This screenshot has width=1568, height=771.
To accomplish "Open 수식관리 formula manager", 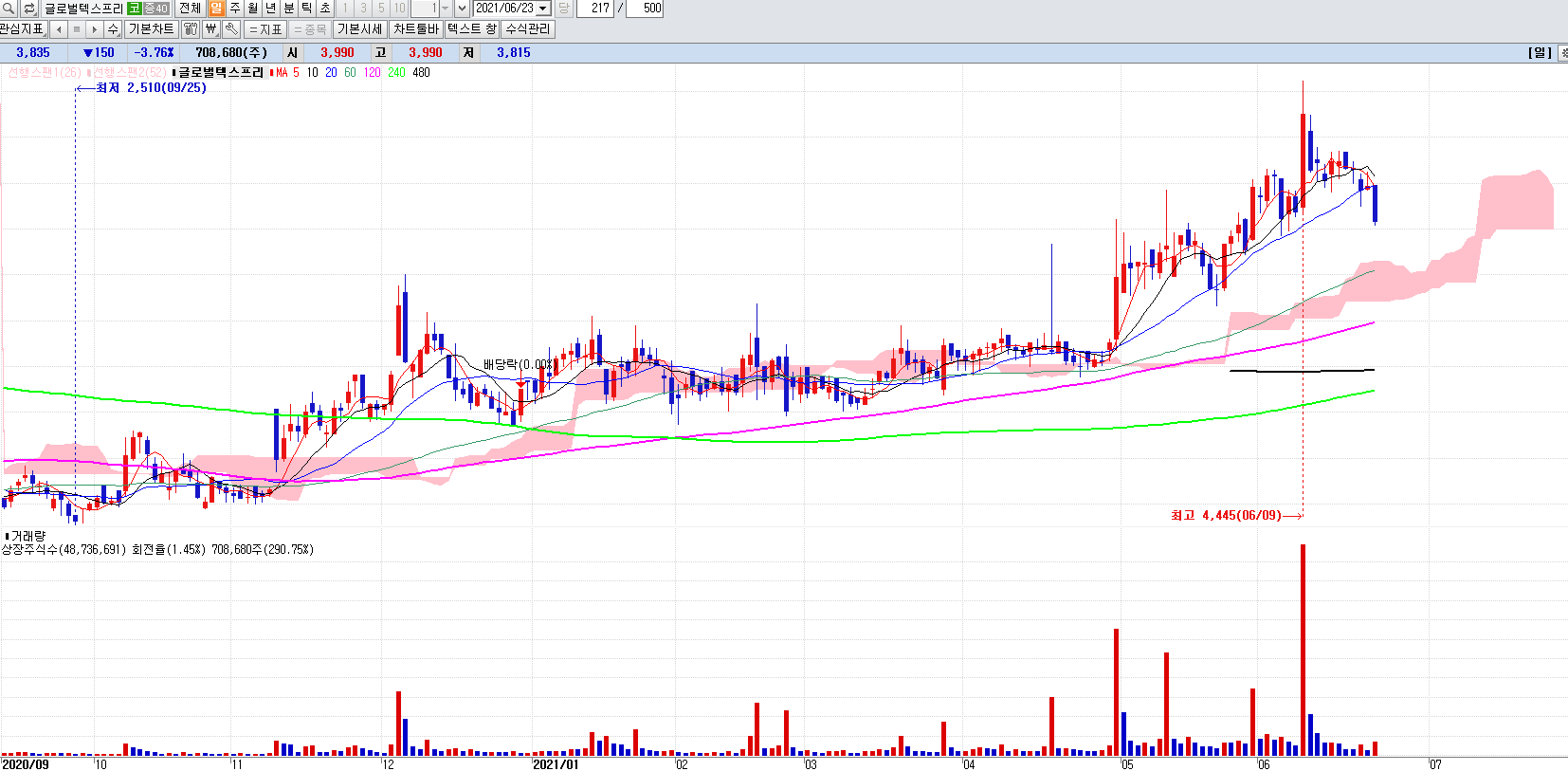I will [x=528, y=29].
